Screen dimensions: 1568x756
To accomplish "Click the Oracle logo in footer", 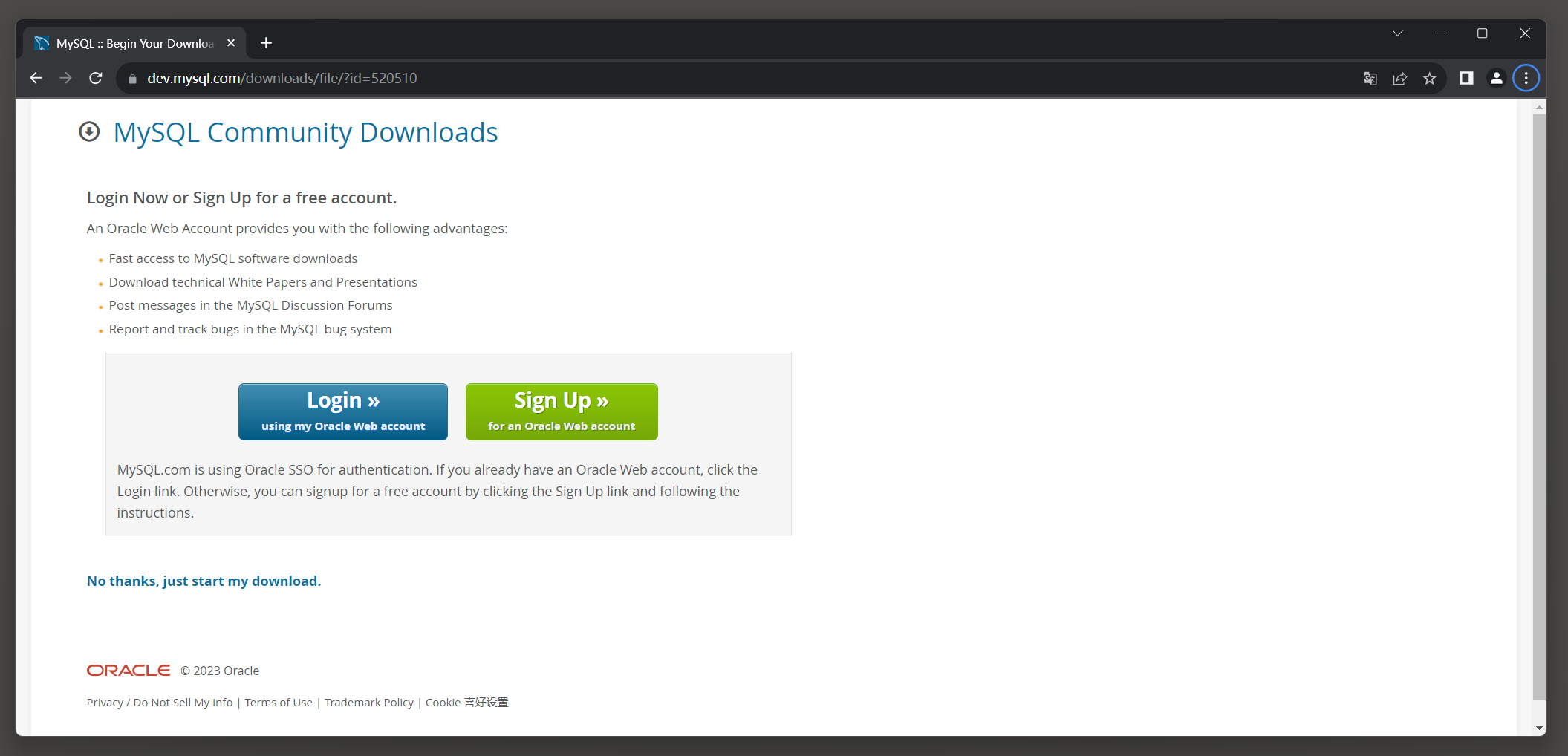I will (129, 671).
